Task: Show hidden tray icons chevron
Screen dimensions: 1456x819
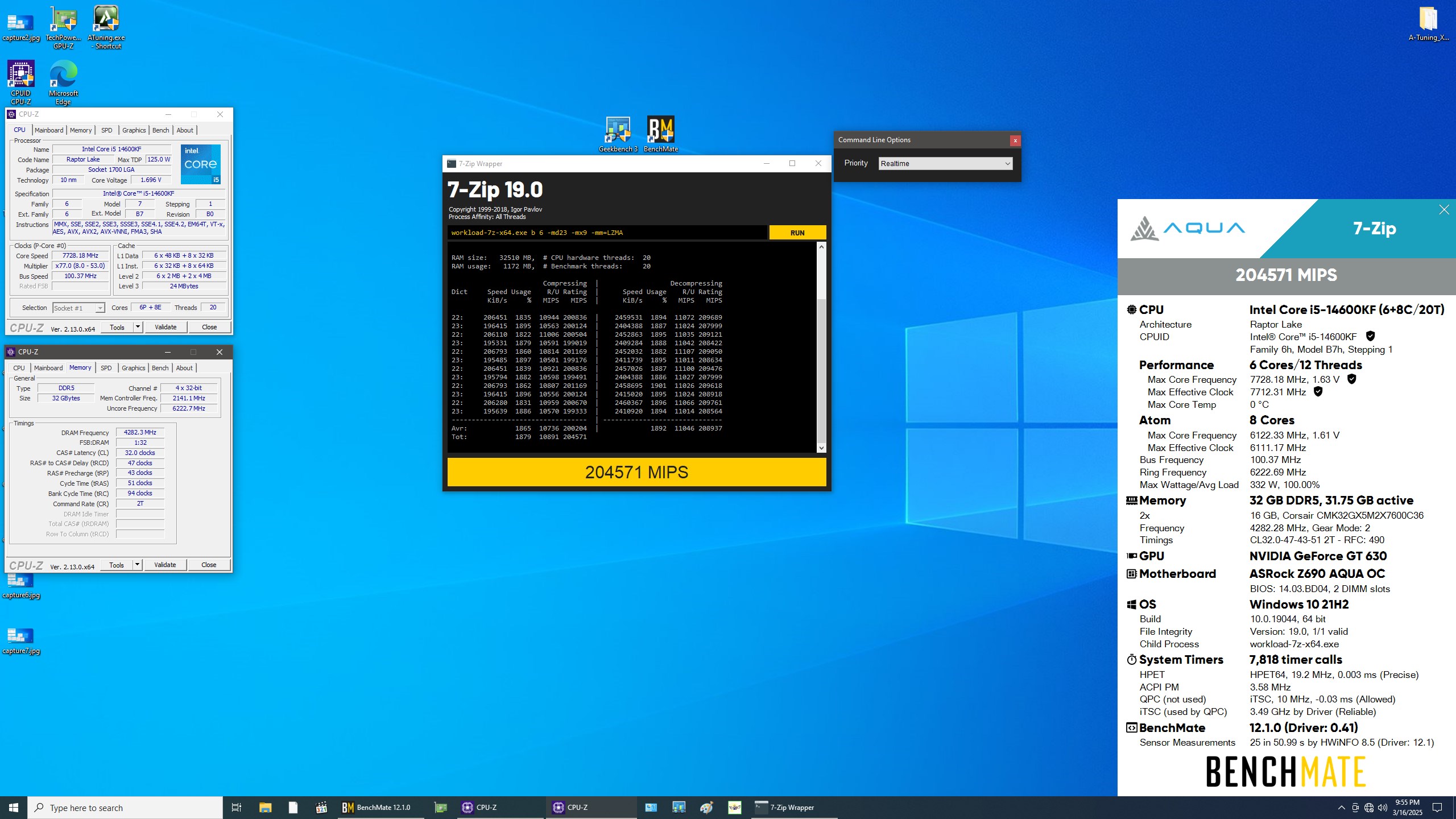Action: point(1342,808)
